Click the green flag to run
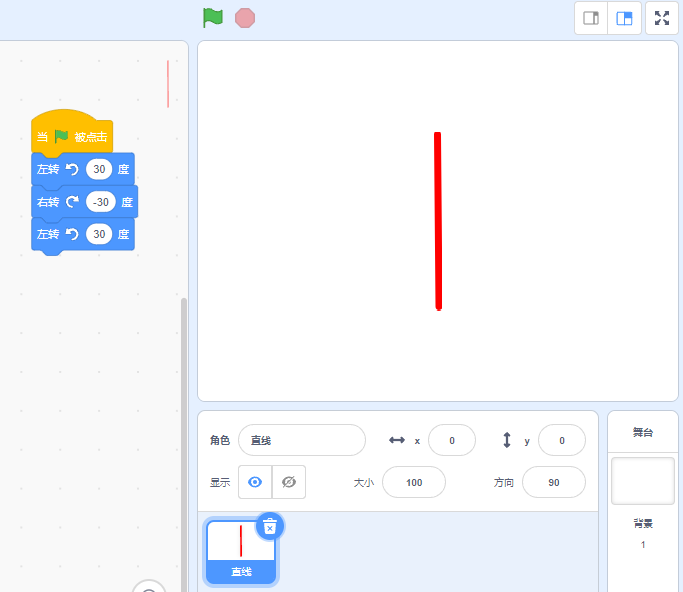Image resolution: width=683 pixels, height=592 pixels. coord(213,18)
